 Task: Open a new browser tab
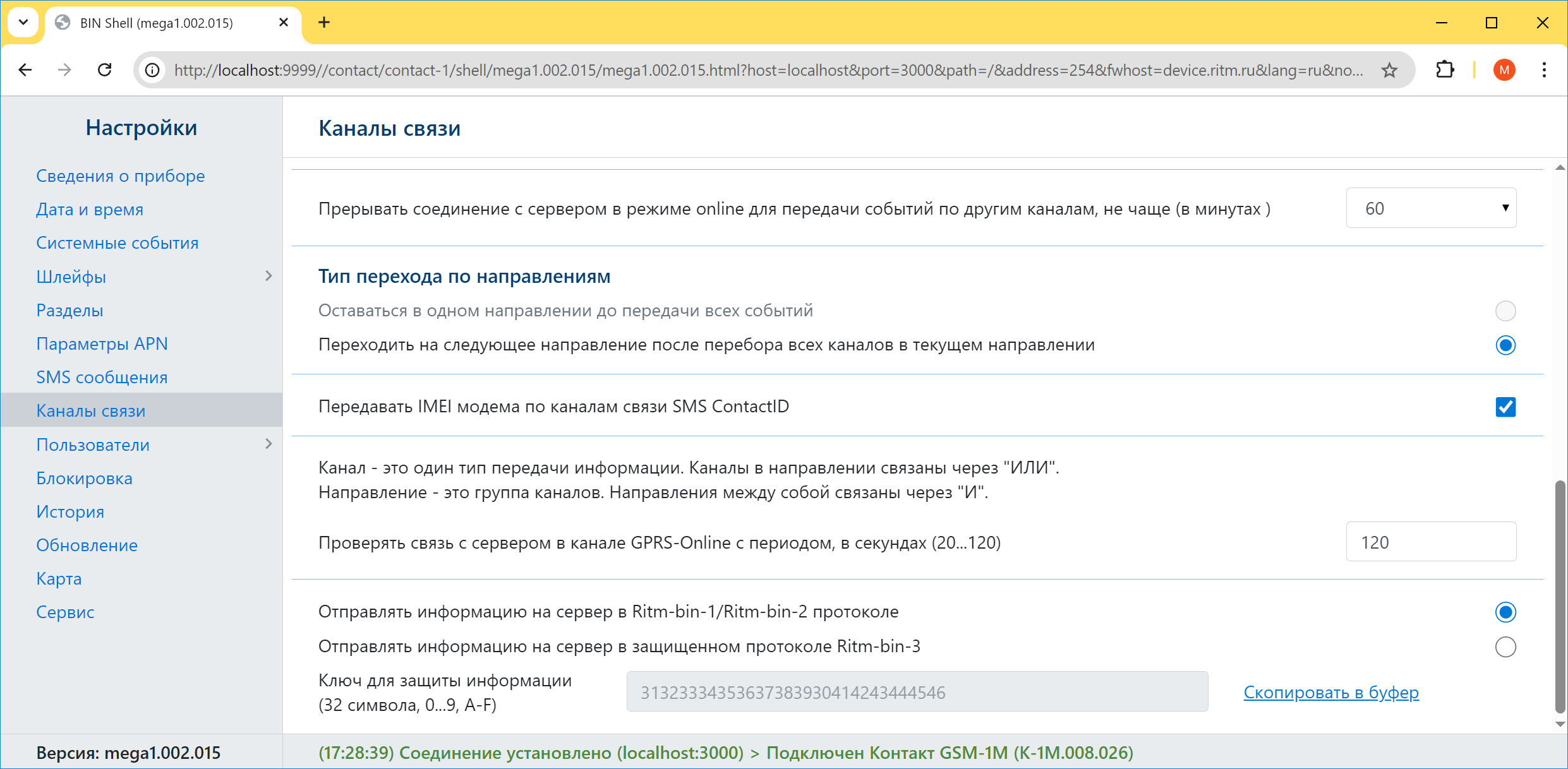click(324, 23)
